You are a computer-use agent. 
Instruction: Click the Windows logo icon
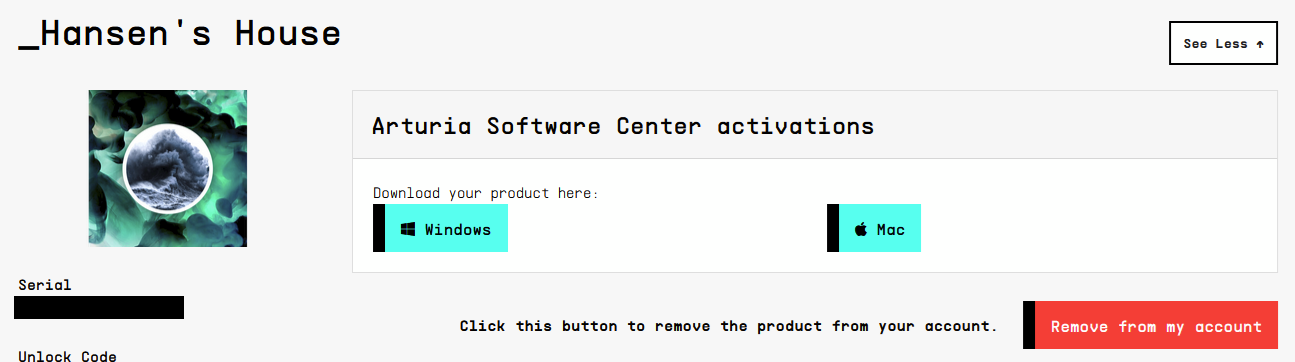(x=408, y=229)
